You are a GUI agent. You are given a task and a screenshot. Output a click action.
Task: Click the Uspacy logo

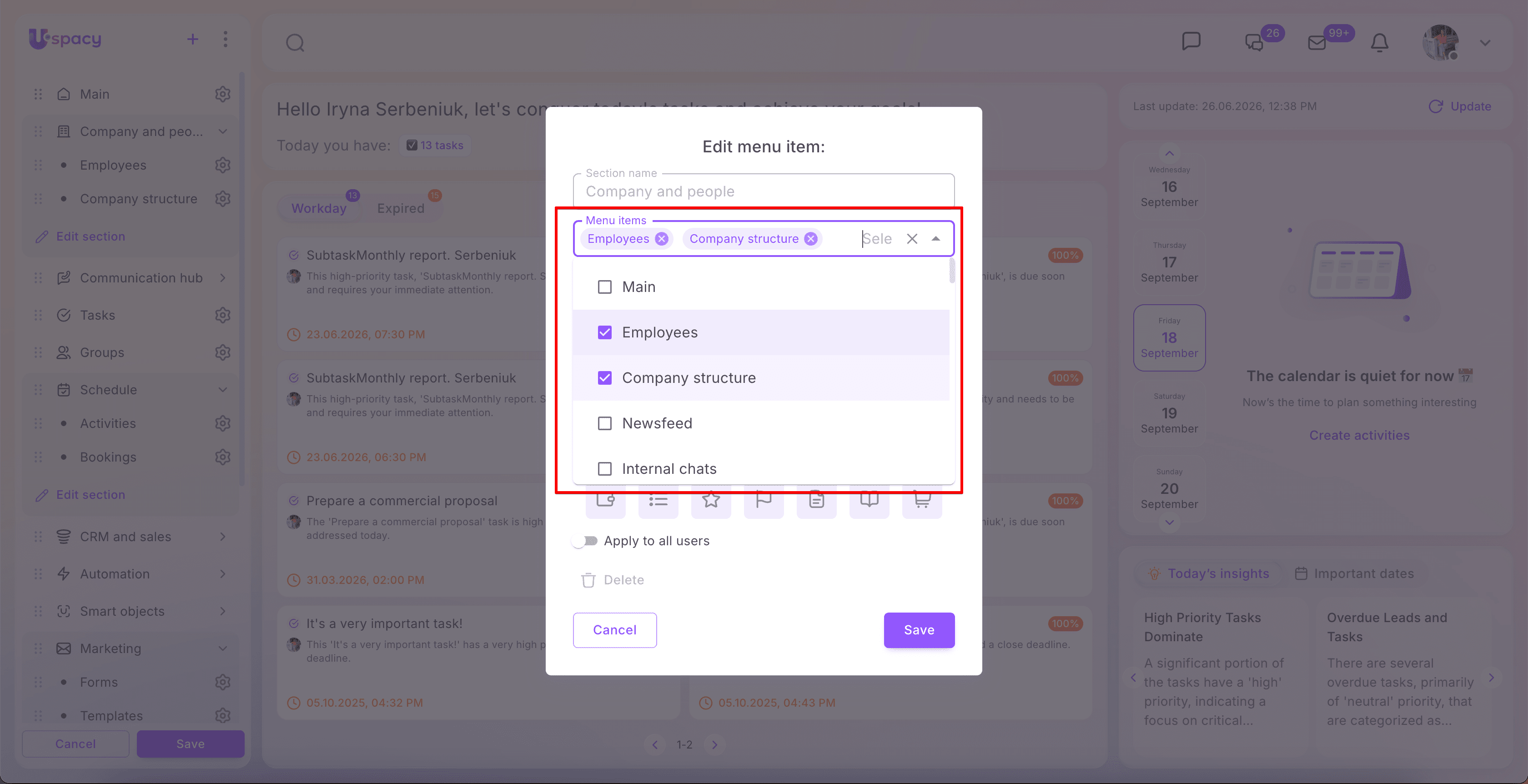[x=65, y=39]
